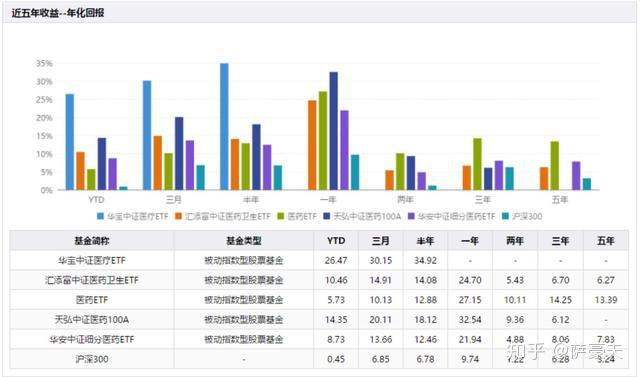This screenshot has height=377, width=640.
Task: Select the 24.70 one-year value
Action: click(470, 280)
